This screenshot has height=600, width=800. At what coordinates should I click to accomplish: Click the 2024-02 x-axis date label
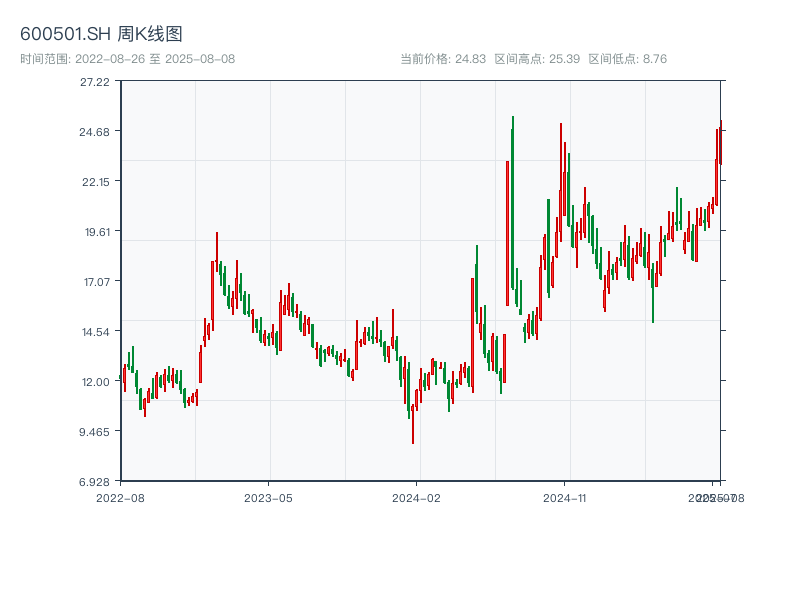pyautogui.click(x=417, y=497)
